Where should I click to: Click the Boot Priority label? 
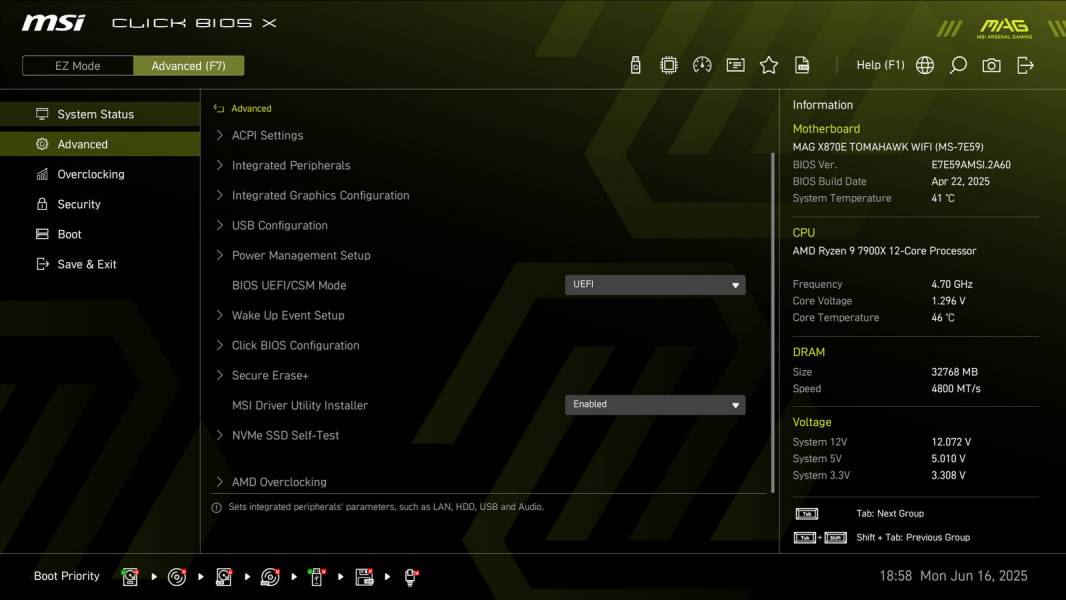click(67, 576)
